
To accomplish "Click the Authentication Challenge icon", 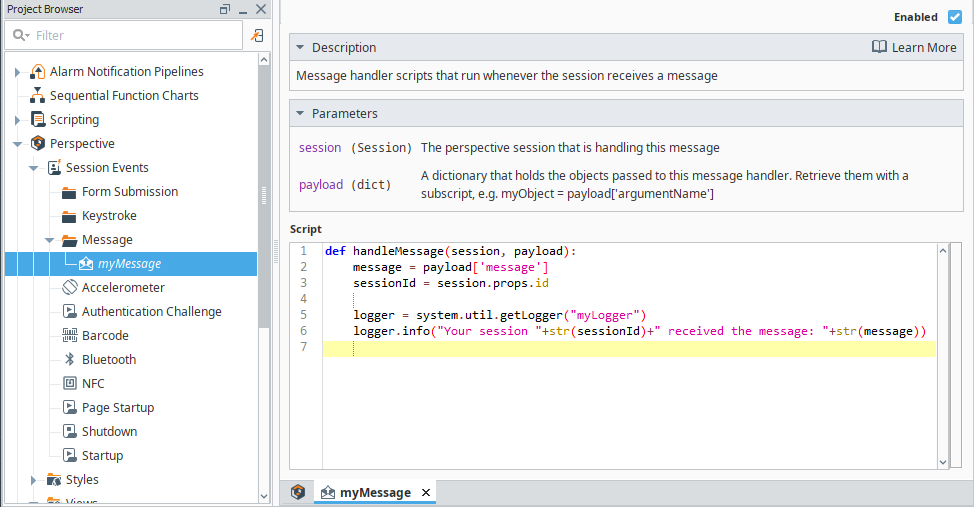I will tap(70, 311).
